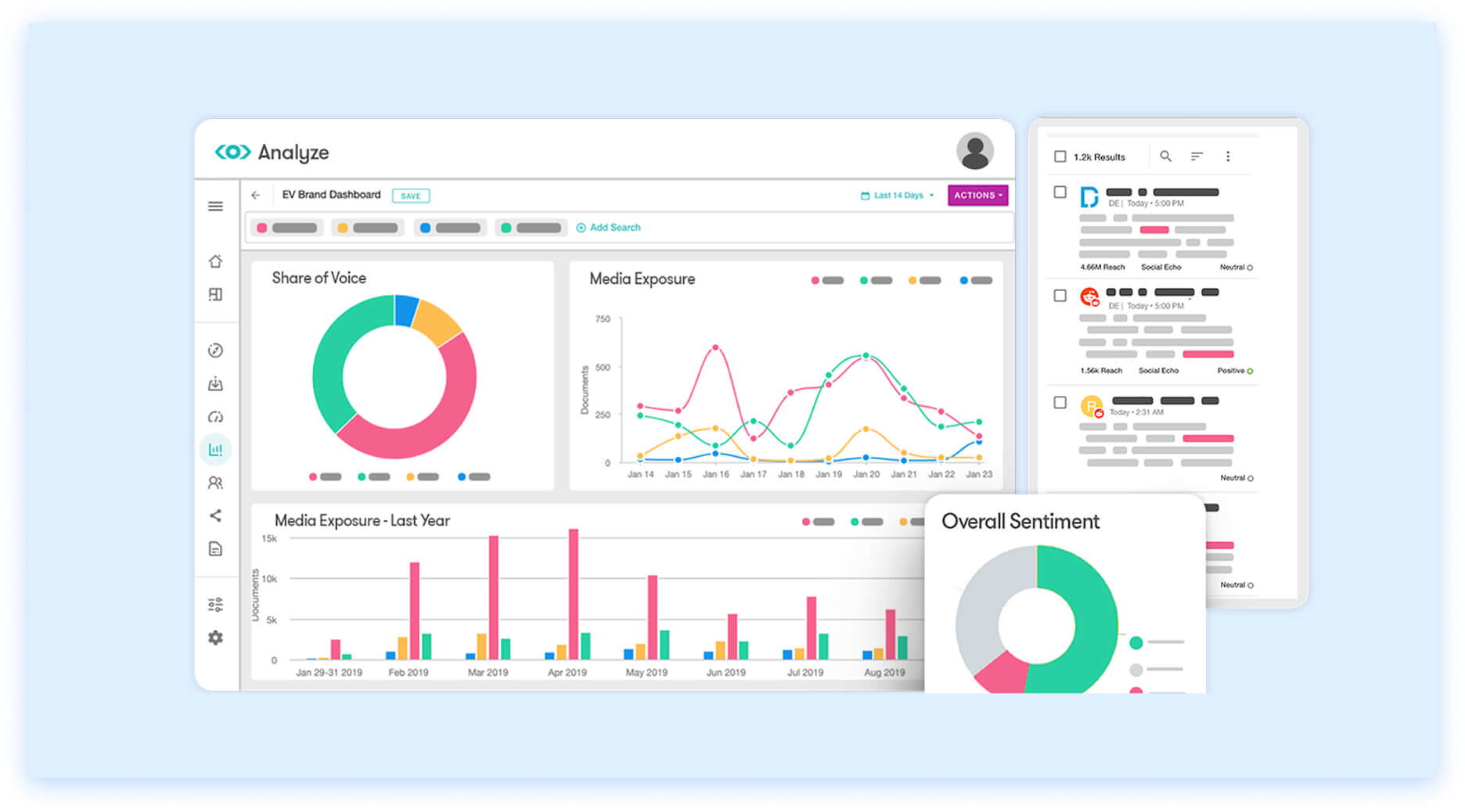Click the audience/people icon in the sidebar

click(x=215, y=482)
